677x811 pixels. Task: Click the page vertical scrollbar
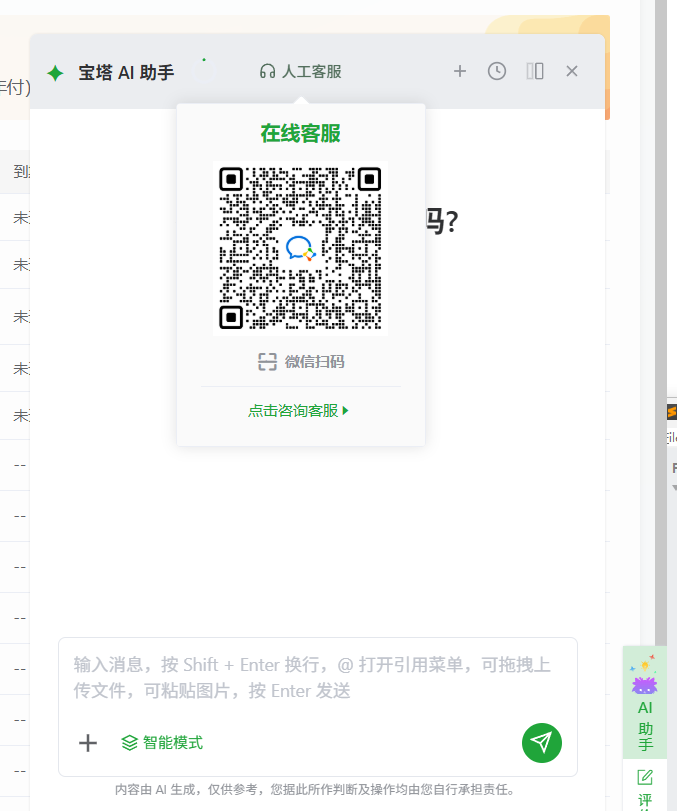pyautogui.click(x=660, y=323)
